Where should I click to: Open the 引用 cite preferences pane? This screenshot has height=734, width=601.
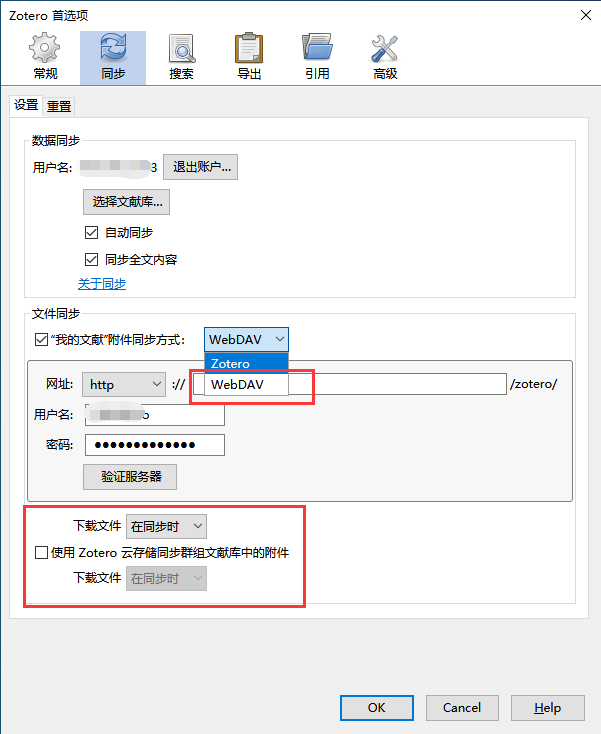(317, 58)
